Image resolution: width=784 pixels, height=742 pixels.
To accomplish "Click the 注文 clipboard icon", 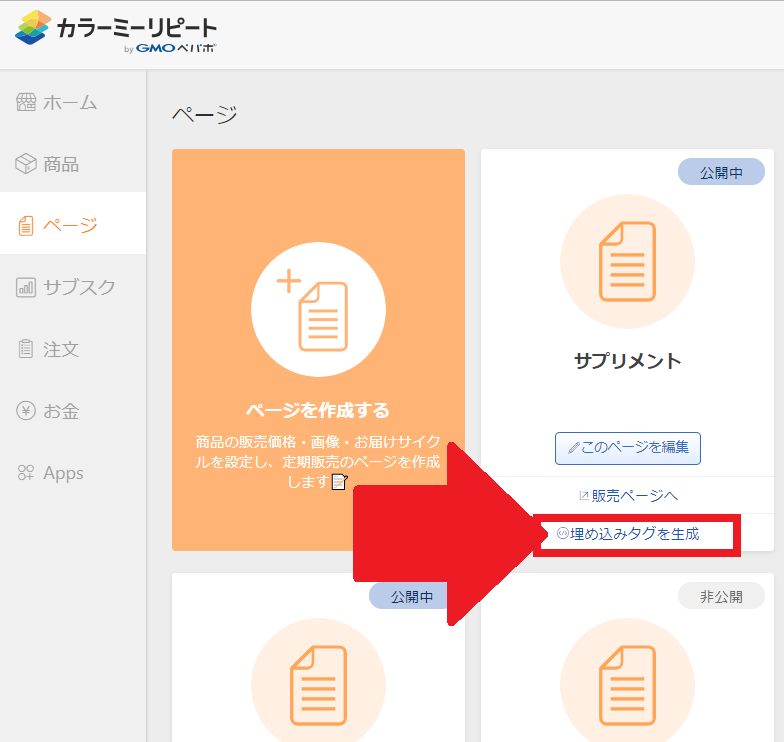I will (26, 349).
